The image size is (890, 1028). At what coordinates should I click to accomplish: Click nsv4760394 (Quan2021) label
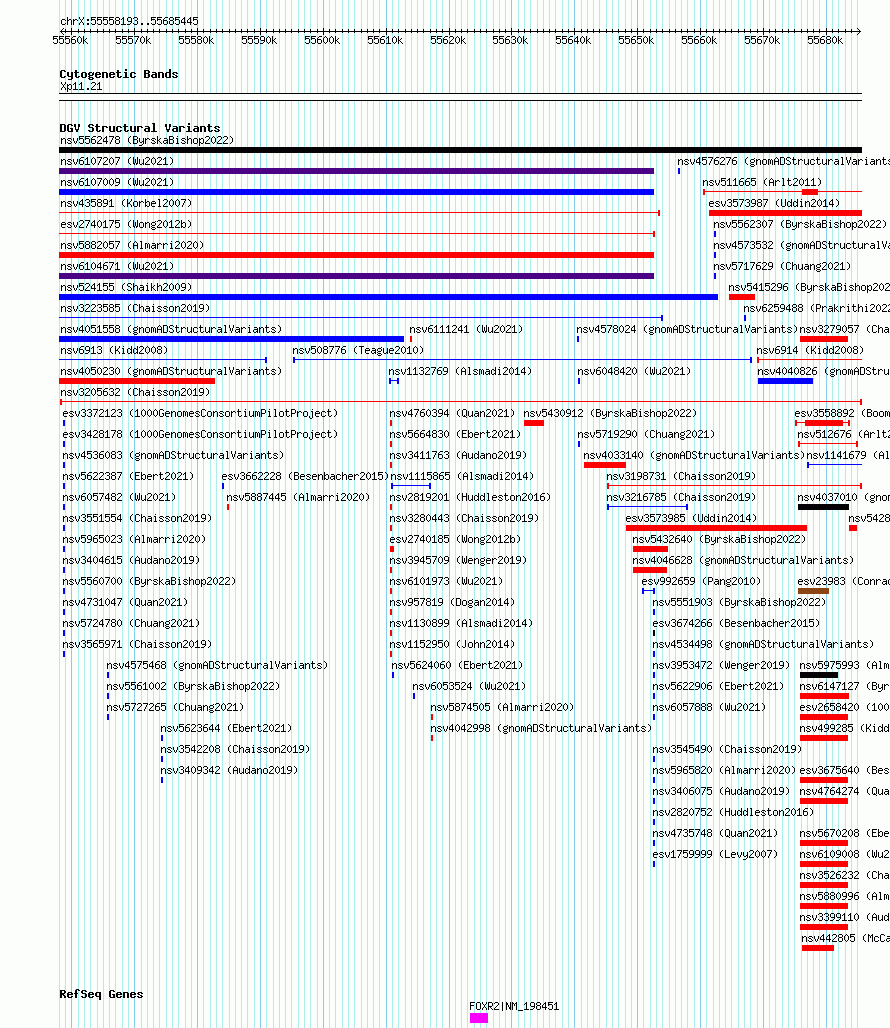pos(452,413)
